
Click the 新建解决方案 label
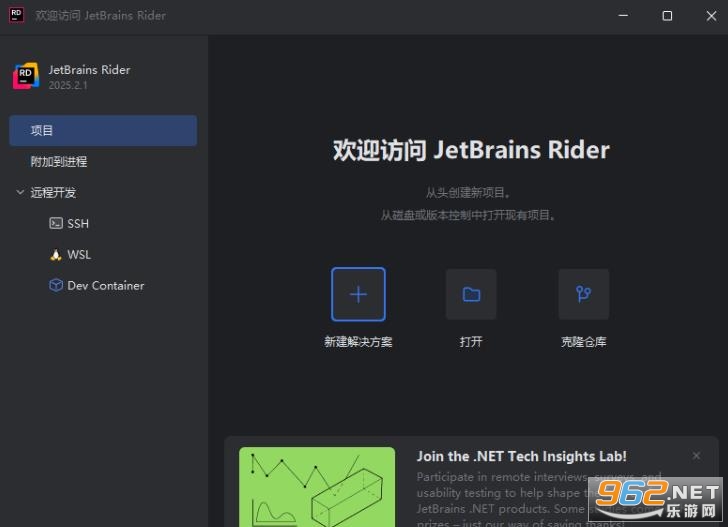pos(358,342)
